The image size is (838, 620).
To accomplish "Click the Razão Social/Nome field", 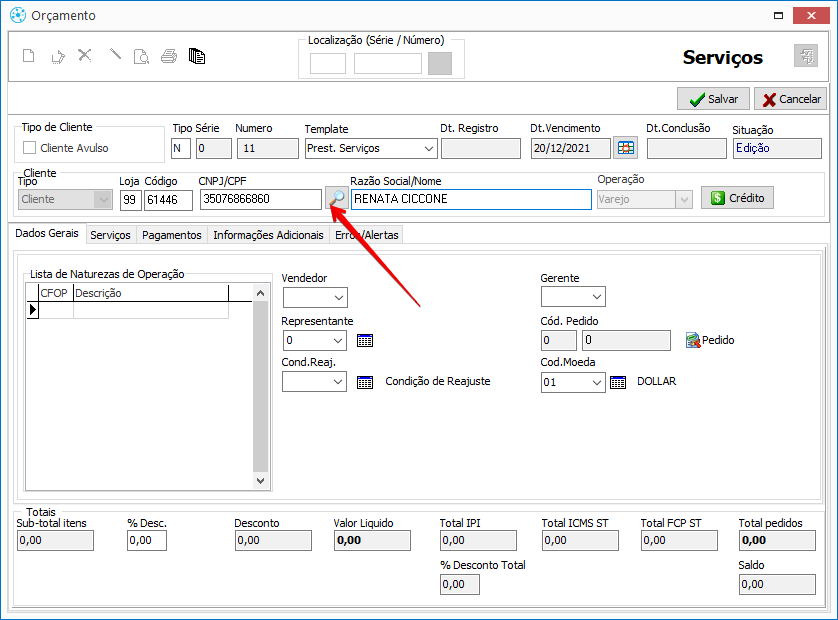I will (x=471, y=199).
